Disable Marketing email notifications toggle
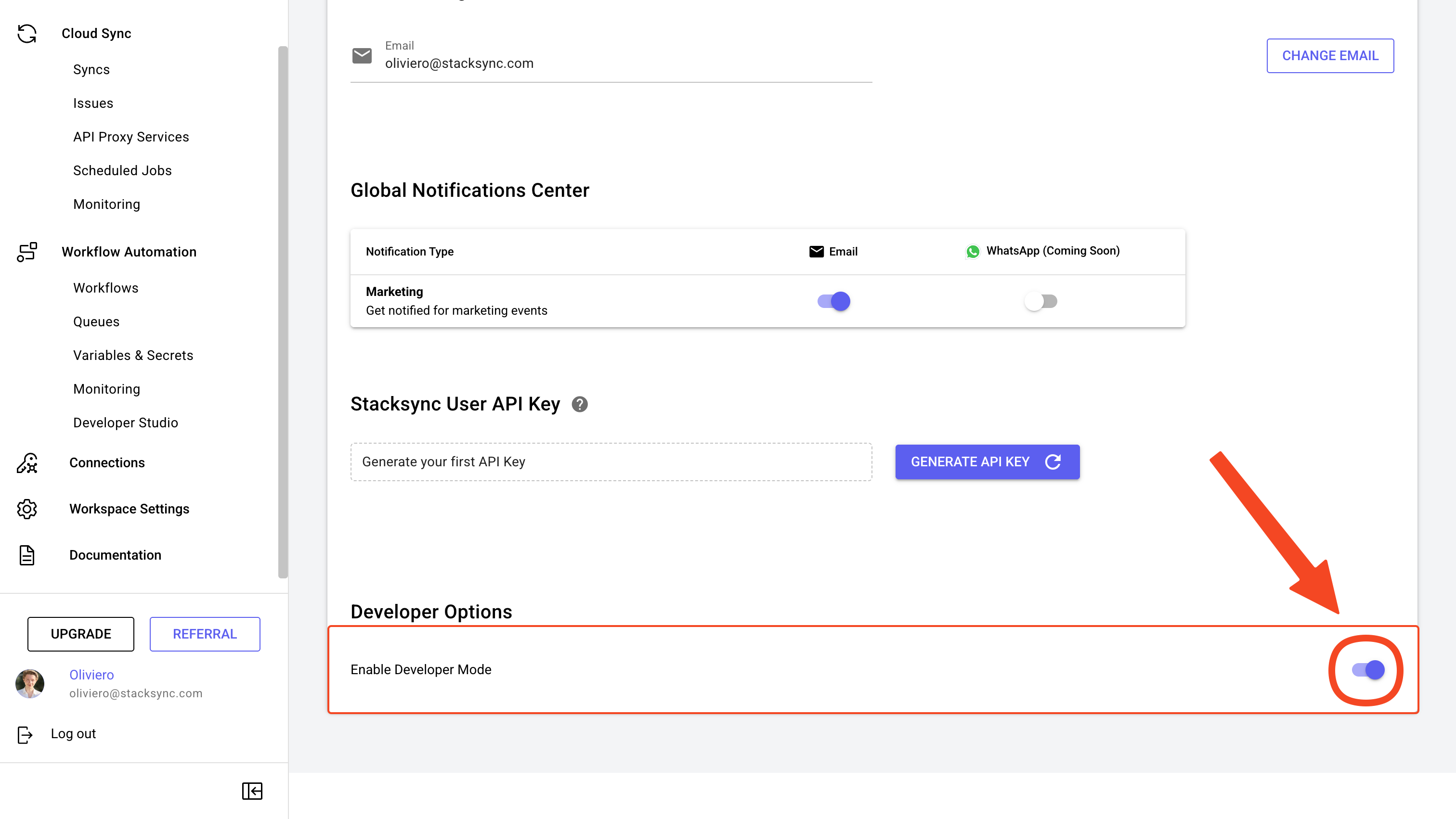Image resolution: width=1456 pixels, height=819 pixels. coord(834,301)
